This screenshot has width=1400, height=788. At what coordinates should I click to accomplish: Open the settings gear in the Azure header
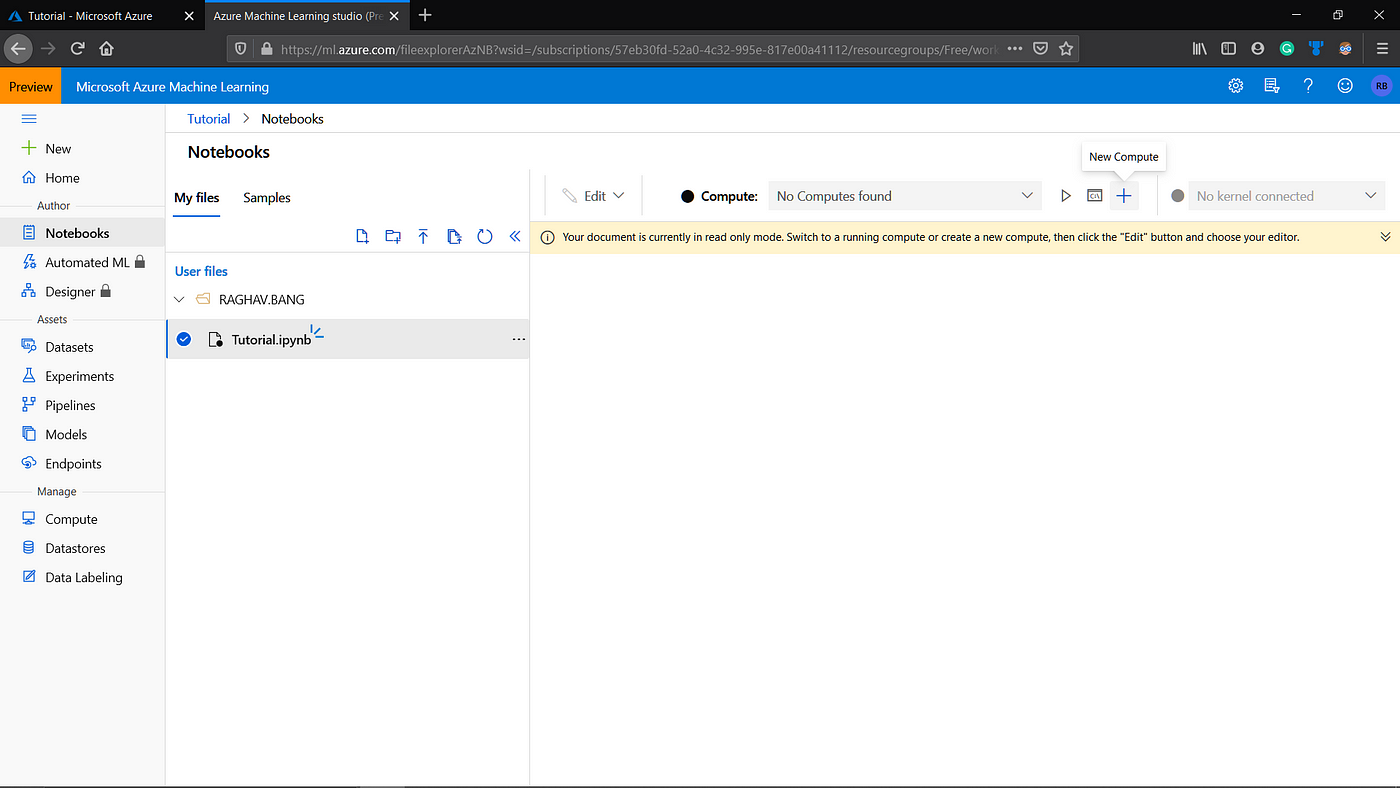(1236, 86)
